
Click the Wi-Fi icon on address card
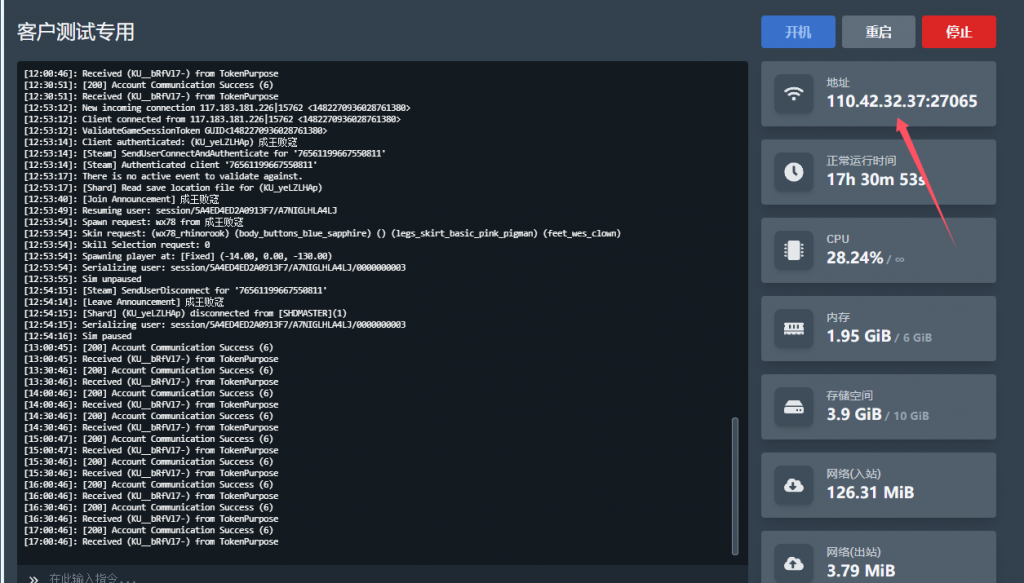(x=794, y=94)
